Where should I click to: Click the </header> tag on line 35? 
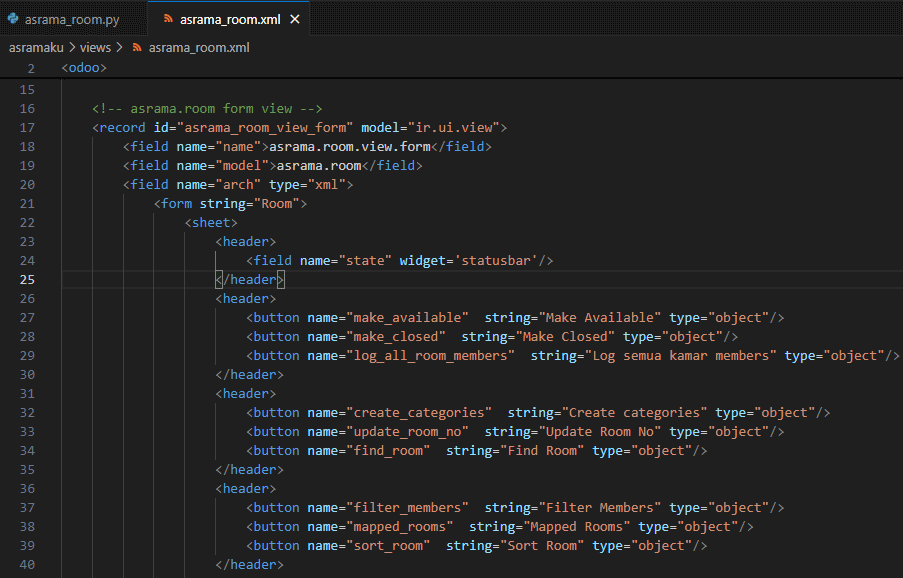point(249,470)
